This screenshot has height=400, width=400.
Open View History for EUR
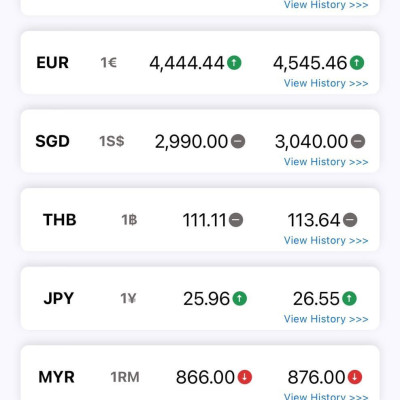pyautogui.click(x=326, y=83)
